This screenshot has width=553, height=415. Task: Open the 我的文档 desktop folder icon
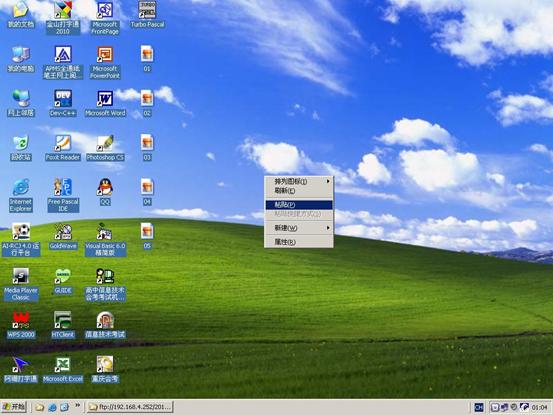(x=20, y=14)
